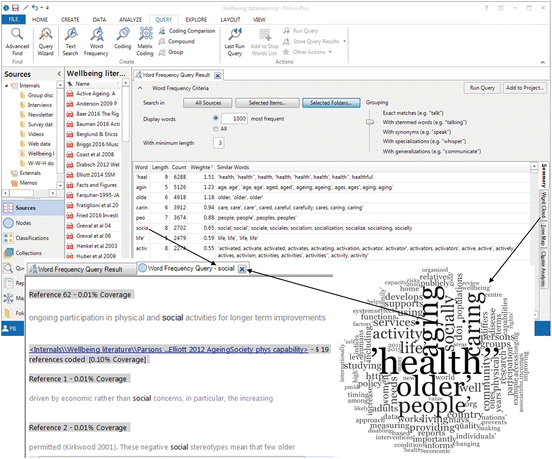552x459 pixels.
Task: Select the 'social' word row
Action: pos(332,228)
